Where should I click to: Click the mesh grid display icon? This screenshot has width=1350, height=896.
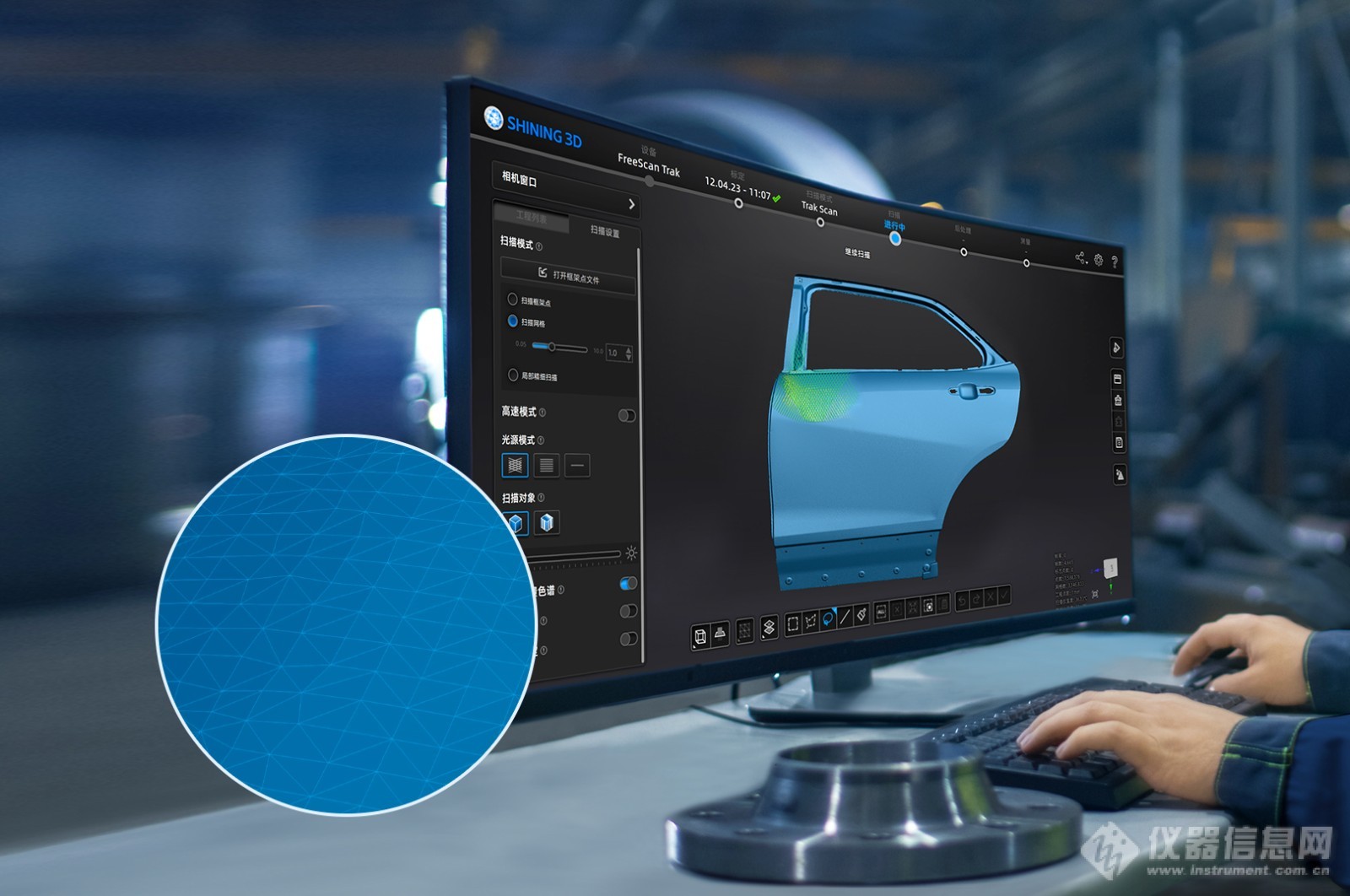pos(745,630)
